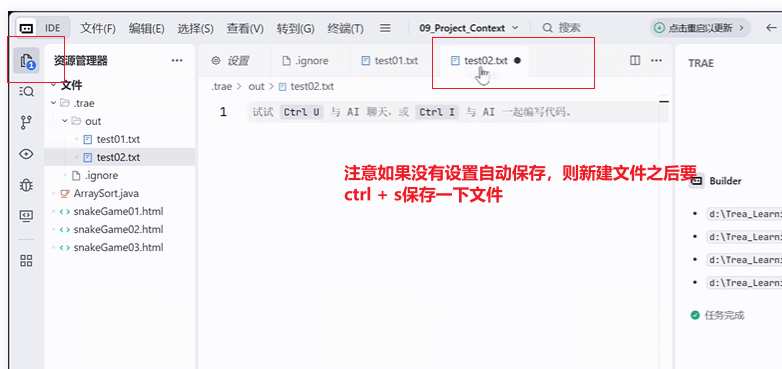Click 点击重启以更新 update button

click(x=700, y=28)
